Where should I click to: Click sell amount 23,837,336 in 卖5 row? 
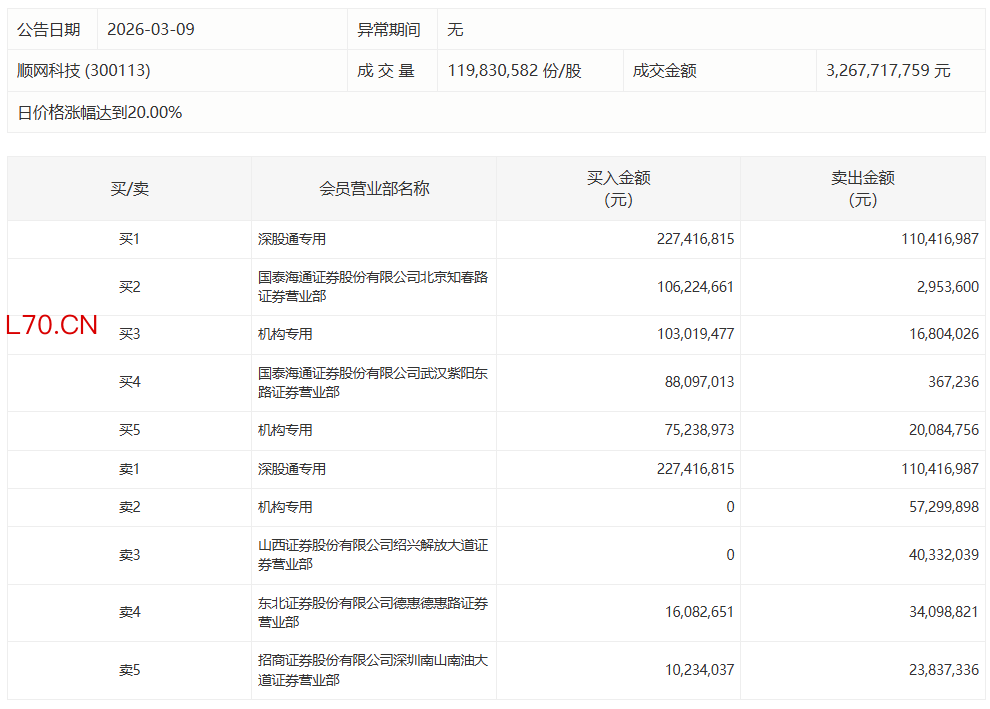[938, 670]
